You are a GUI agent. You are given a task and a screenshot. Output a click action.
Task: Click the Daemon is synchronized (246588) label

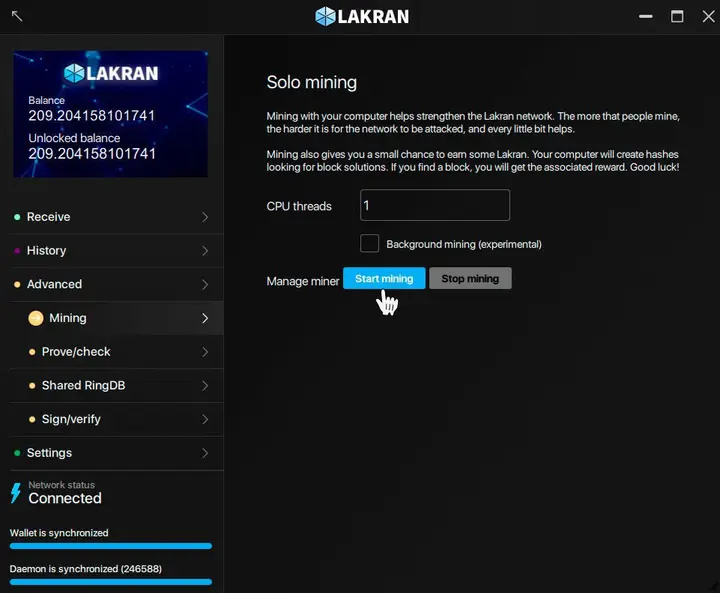85,569
